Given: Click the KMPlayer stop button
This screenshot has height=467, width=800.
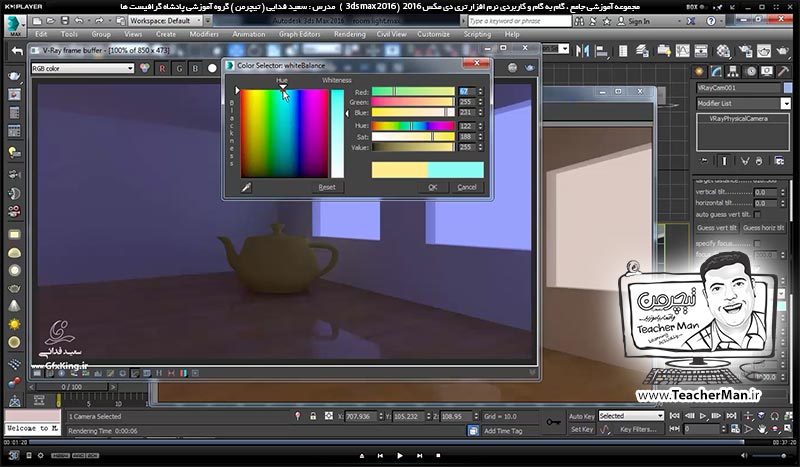Looking at the screenshot, I should click(438, 455).
